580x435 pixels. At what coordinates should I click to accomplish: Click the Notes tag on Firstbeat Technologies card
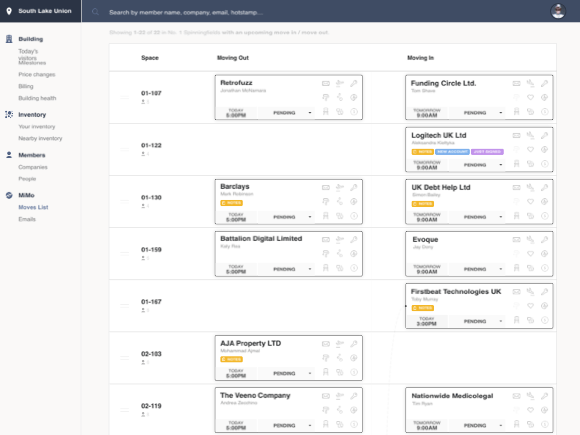point(423,308)
